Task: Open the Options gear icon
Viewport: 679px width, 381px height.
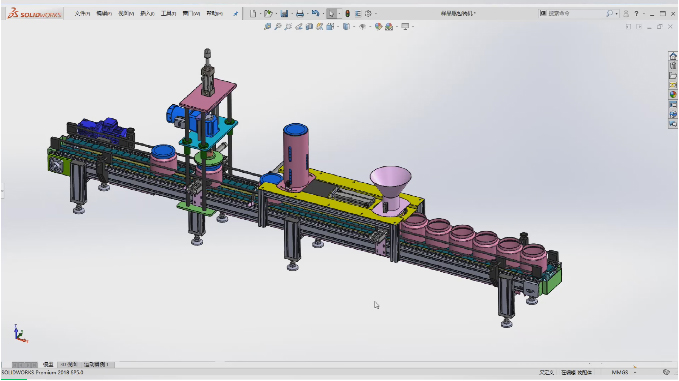Action: tap(368, 13)
